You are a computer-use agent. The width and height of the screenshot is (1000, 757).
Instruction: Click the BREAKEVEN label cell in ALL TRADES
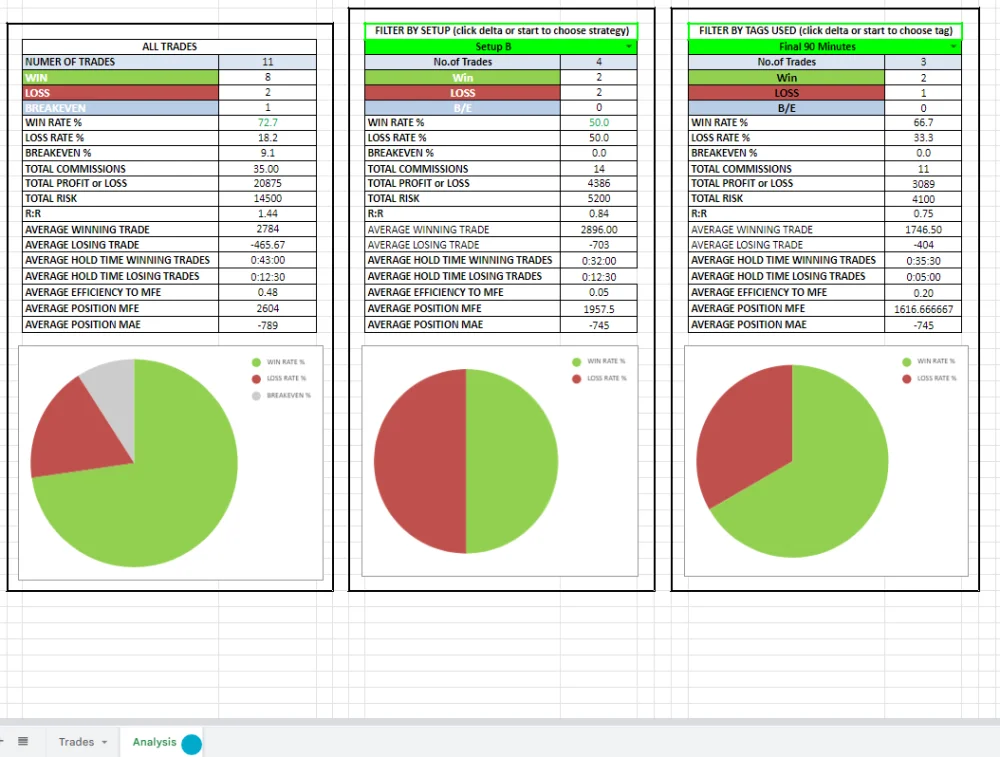(x=121, y=108)
